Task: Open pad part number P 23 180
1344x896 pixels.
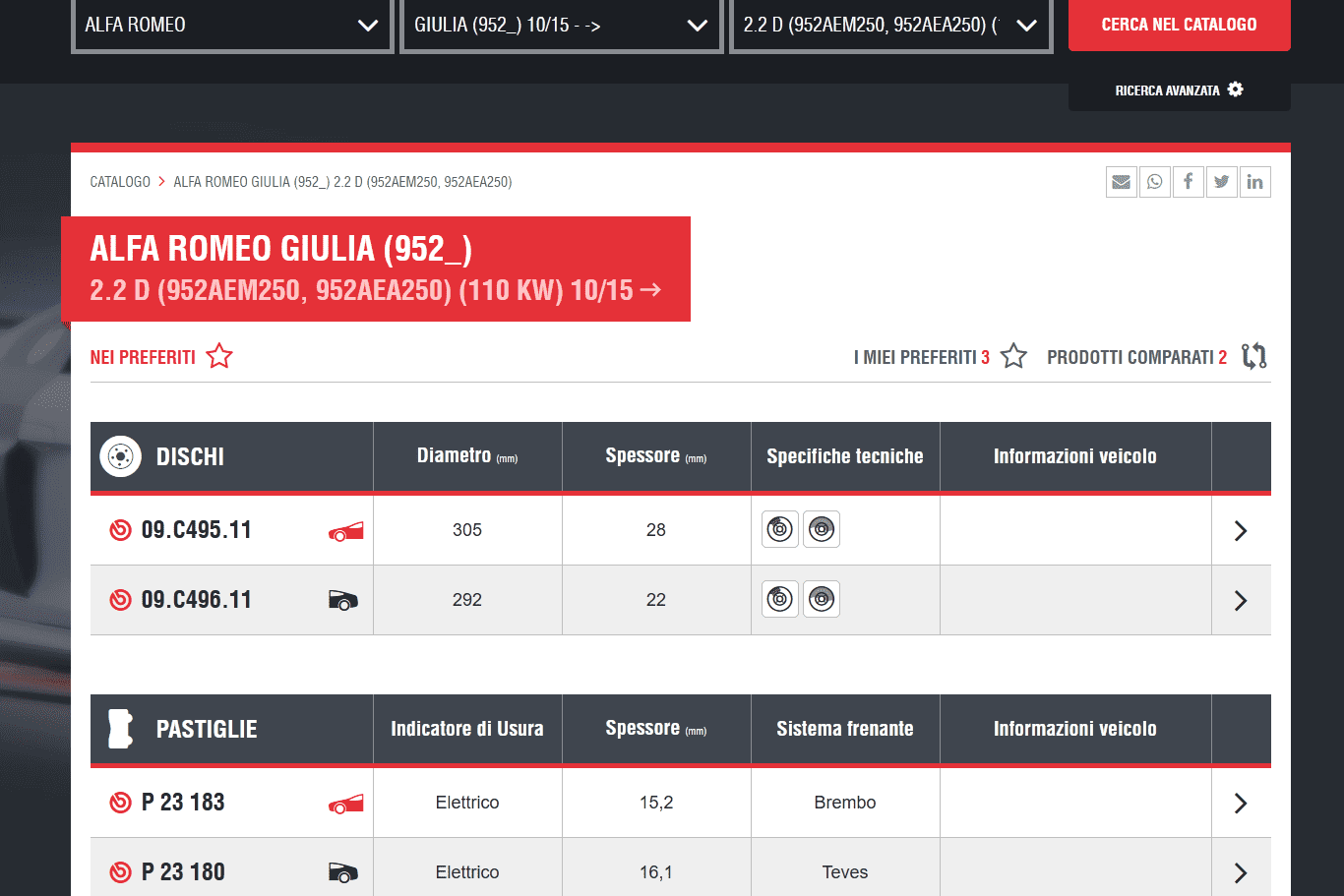Action: tap(183, 872)
